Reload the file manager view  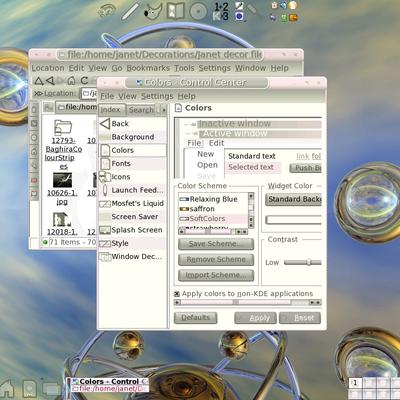(84, 81)
